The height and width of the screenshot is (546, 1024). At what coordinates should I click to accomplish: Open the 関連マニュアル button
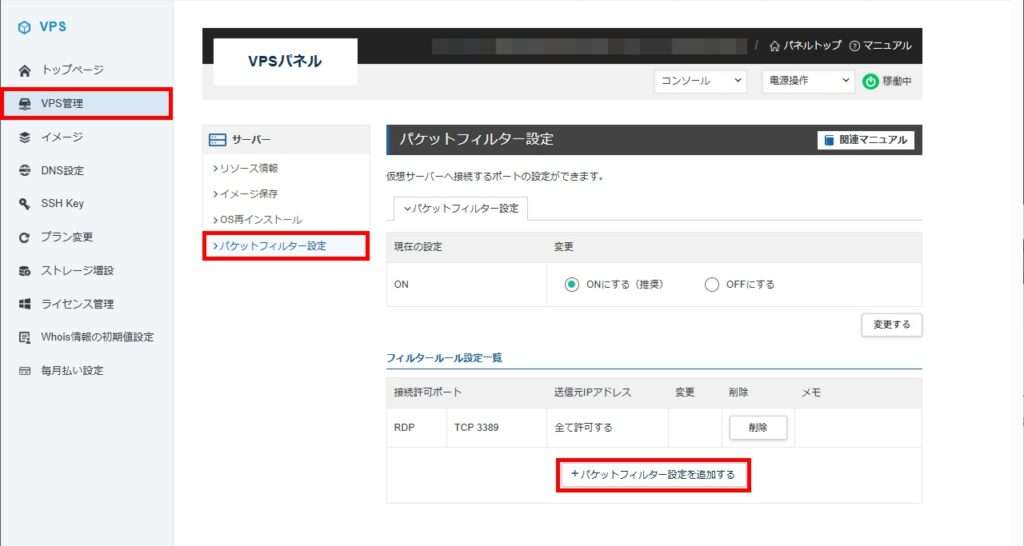(865, 140)
